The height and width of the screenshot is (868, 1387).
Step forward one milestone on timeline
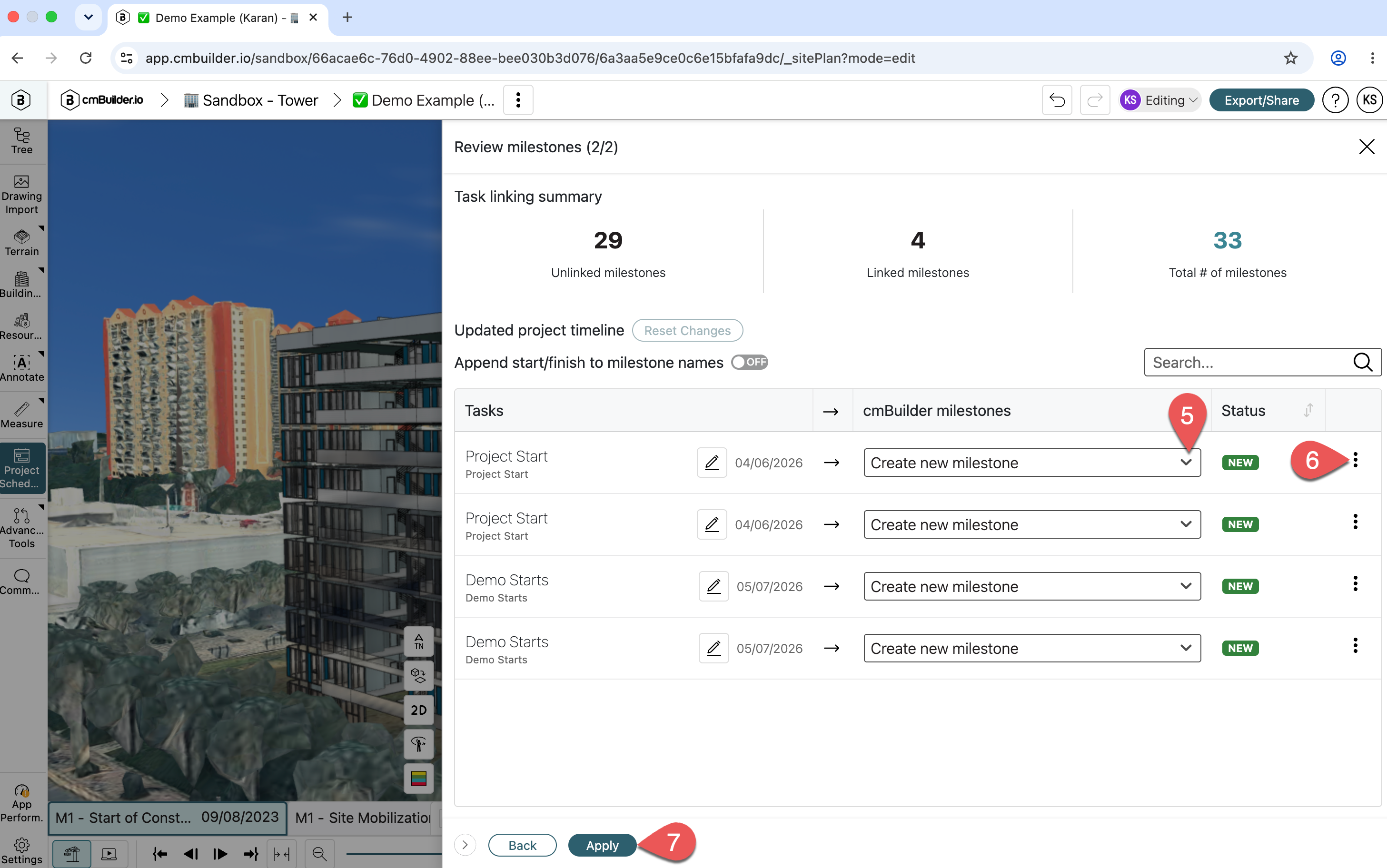click(x=220, y=854)
